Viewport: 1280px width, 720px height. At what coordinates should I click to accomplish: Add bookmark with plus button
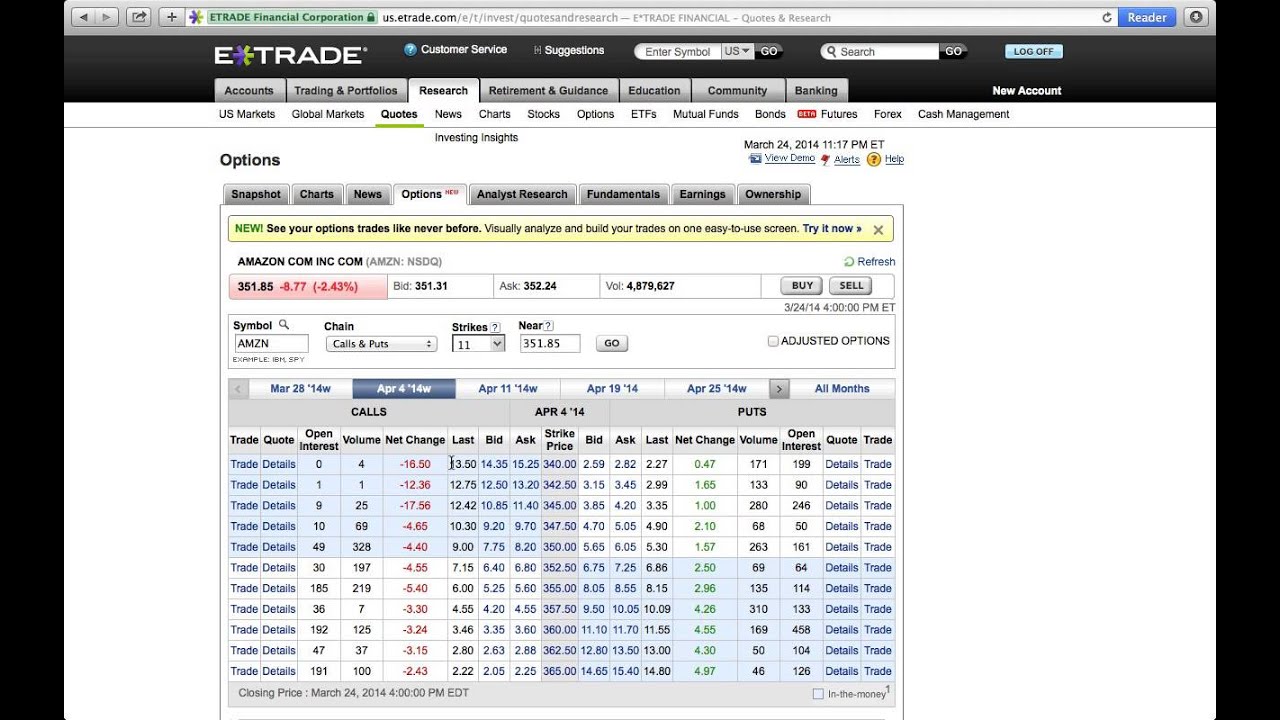tap(171, 17)
